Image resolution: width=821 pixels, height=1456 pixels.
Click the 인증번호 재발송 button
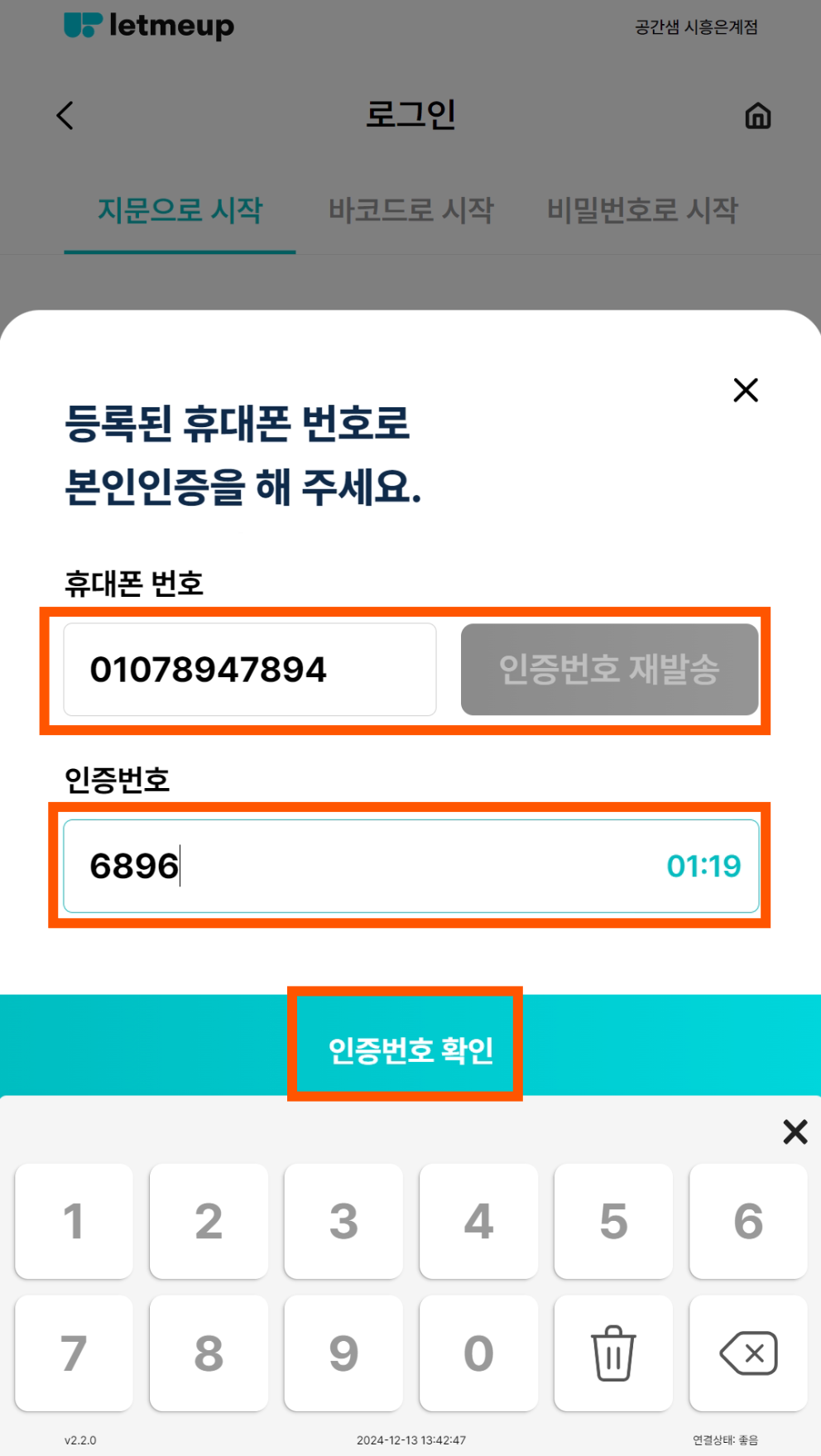(x=609, y=670)
